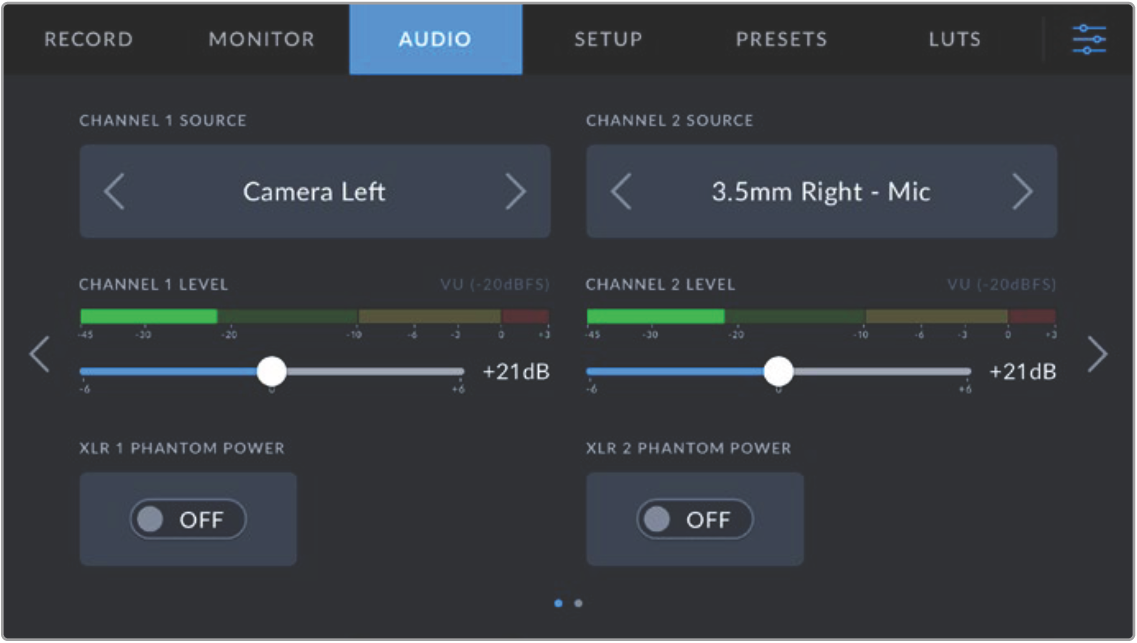Open the Setup tab

coord(608,40)
